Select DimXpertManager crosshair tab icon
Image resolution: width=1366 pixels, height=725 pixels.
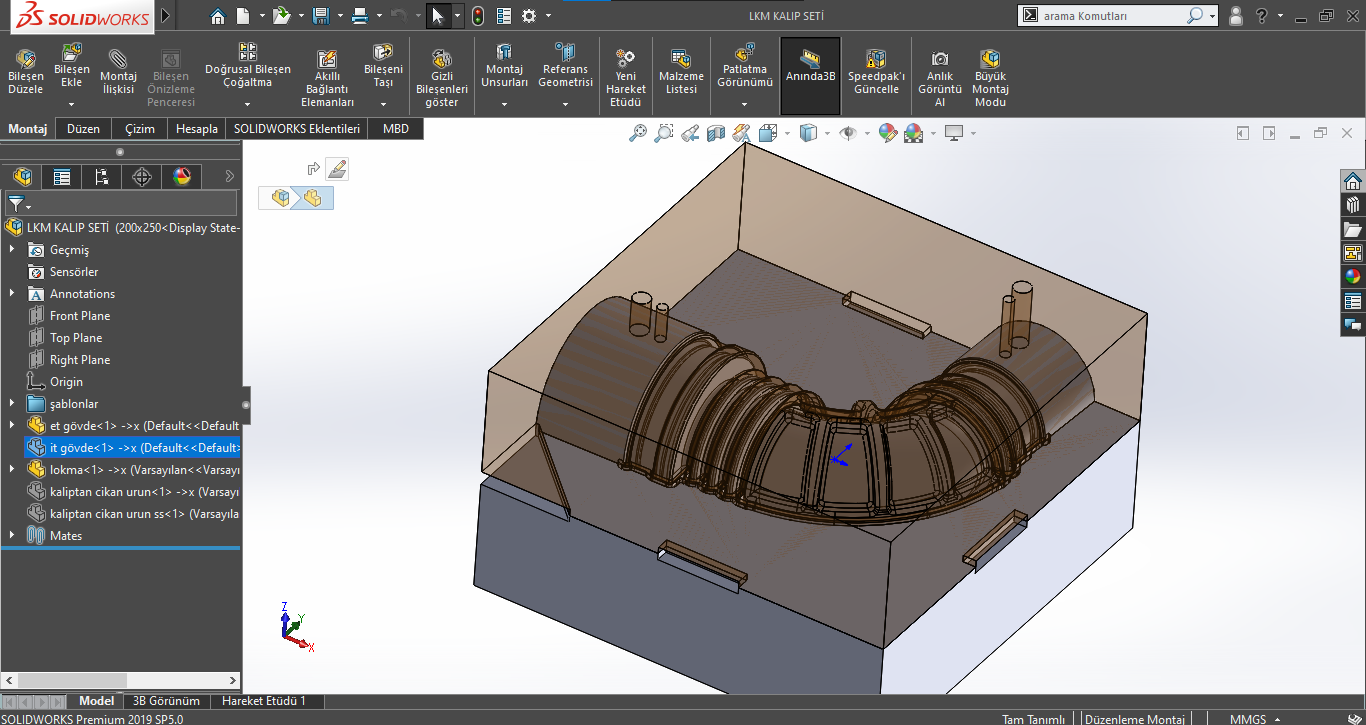pos(142,177)
